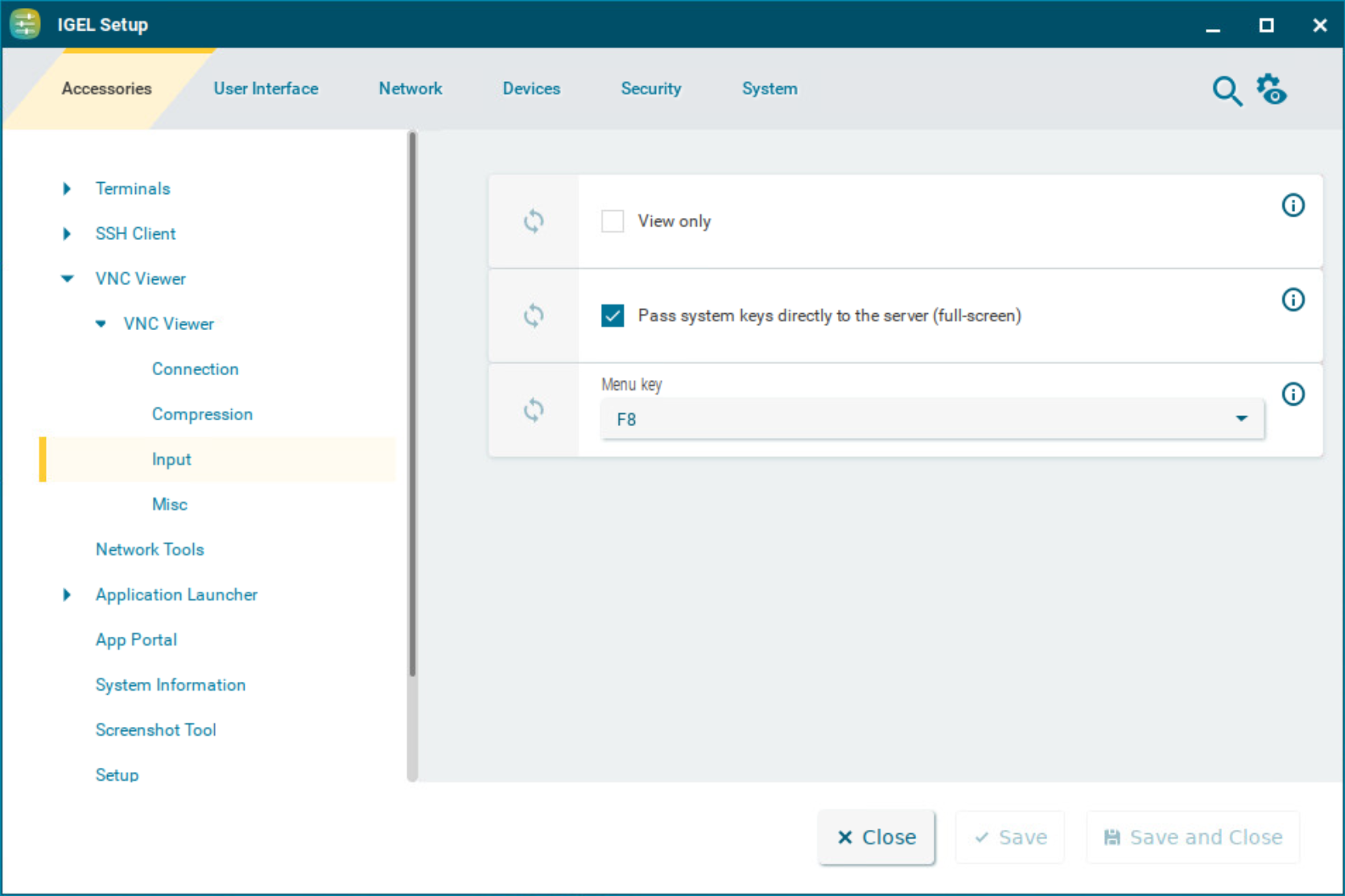
Task: Show info tooltip for View only
Action: pyautogui.click(x=1293, y=206)
